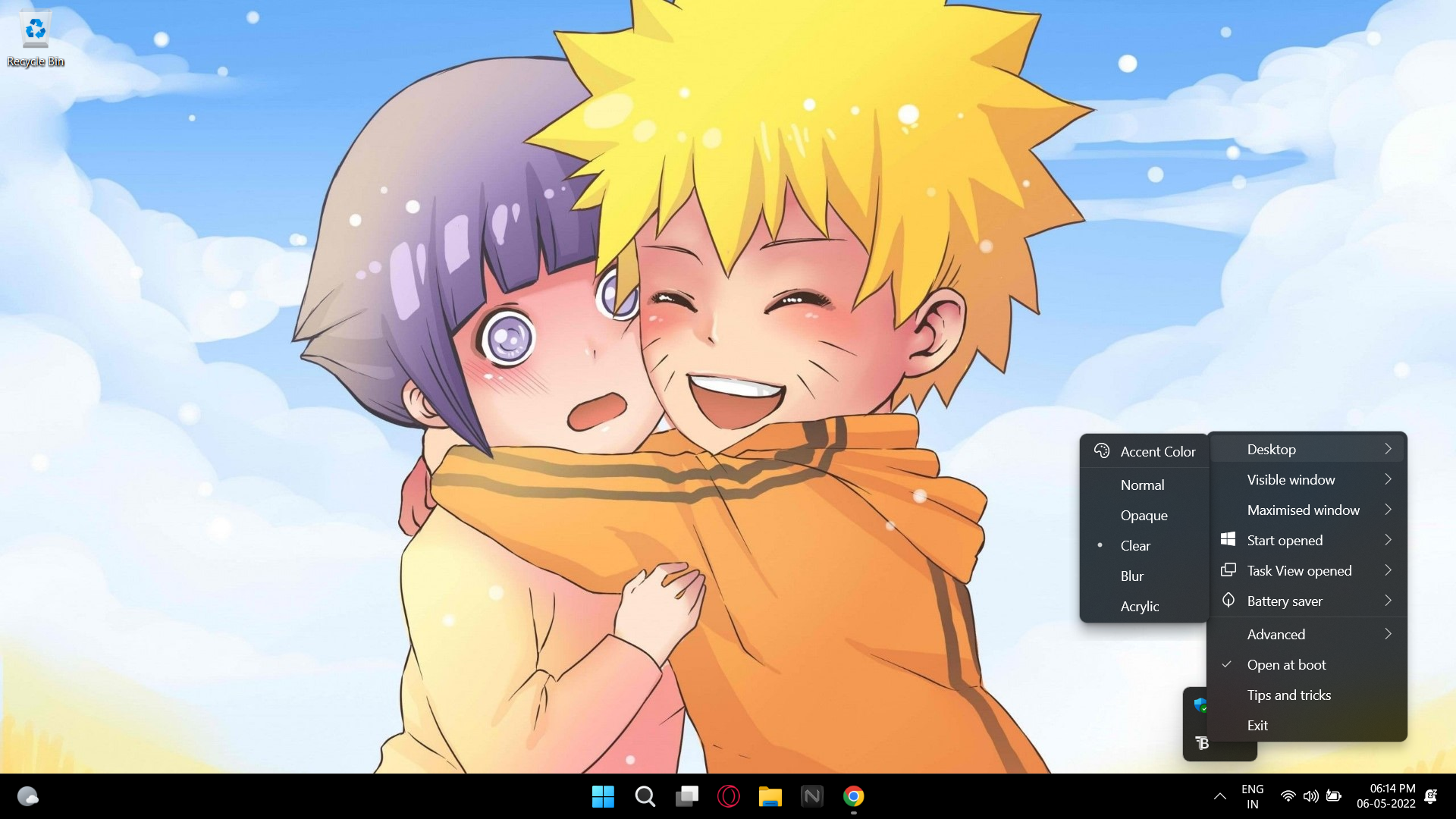Expand Start opened submenu arrow
The height and width of the screenshot is (819, 1456).
pos(1388,540)
